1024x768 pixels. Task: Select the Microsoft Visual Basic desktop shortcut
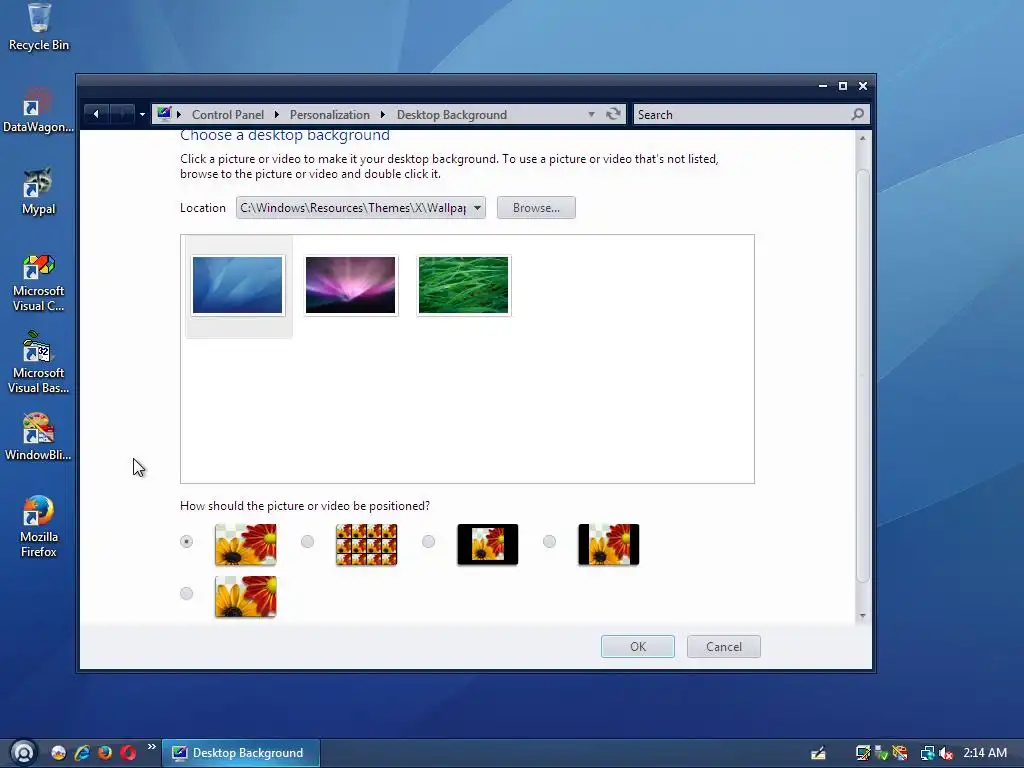[x=38, y=363]
